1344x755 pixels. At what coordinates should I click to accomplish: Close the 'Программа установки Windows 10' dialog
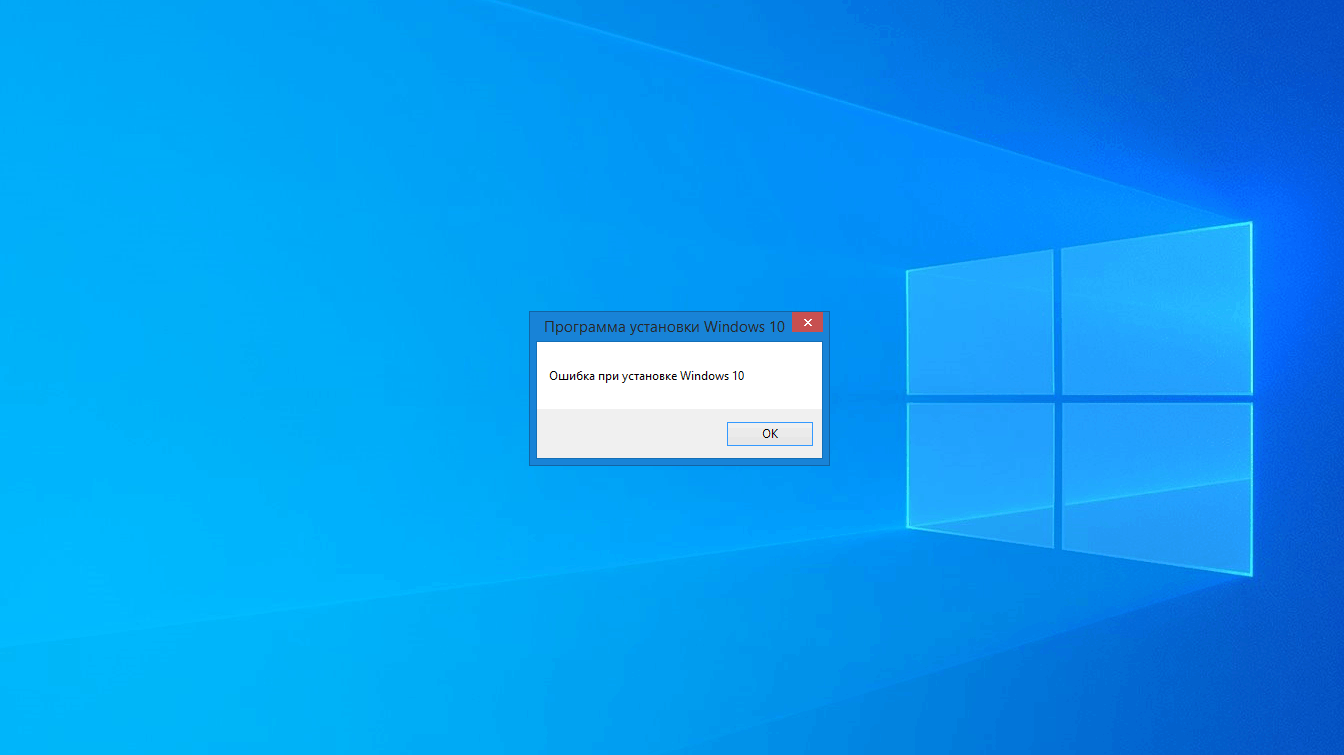click(807, 322)
